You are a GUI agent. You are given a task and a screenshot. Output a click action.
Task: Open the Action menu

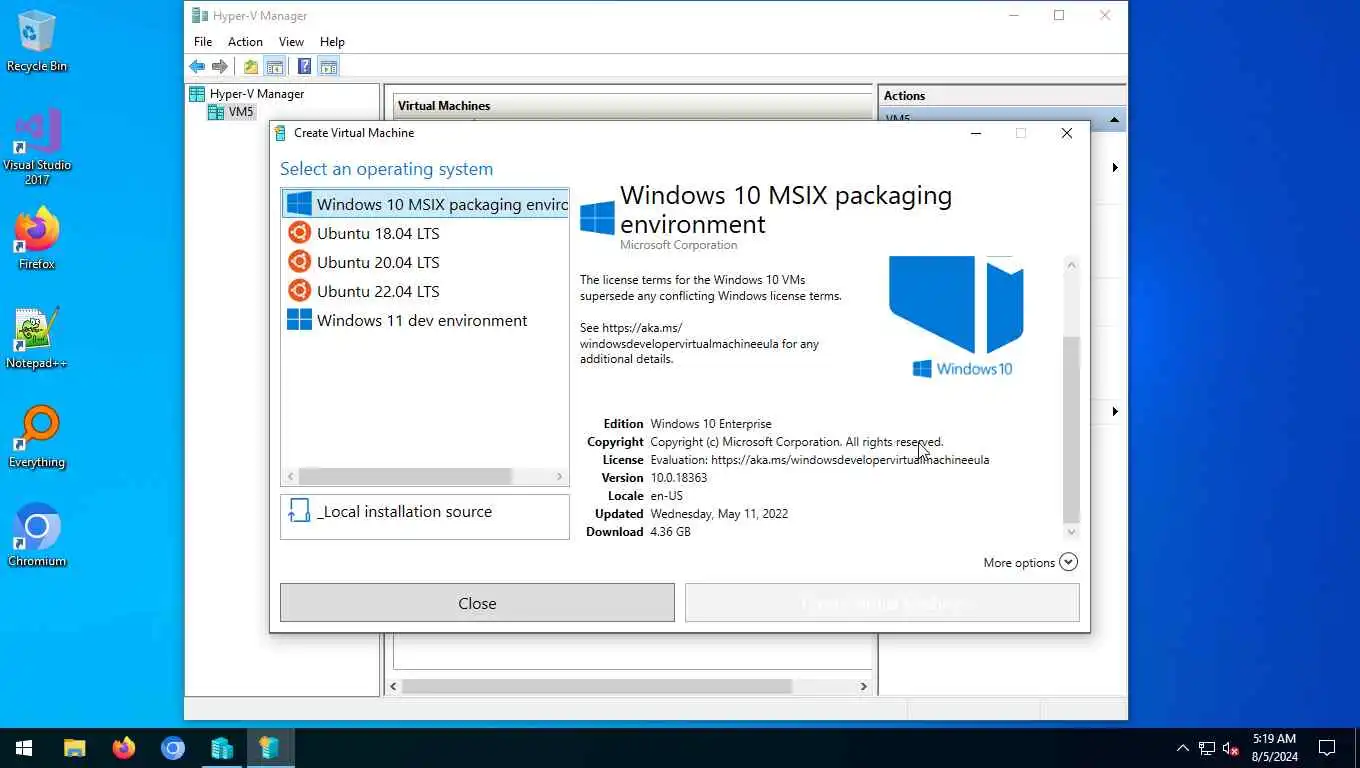point(245,42)
